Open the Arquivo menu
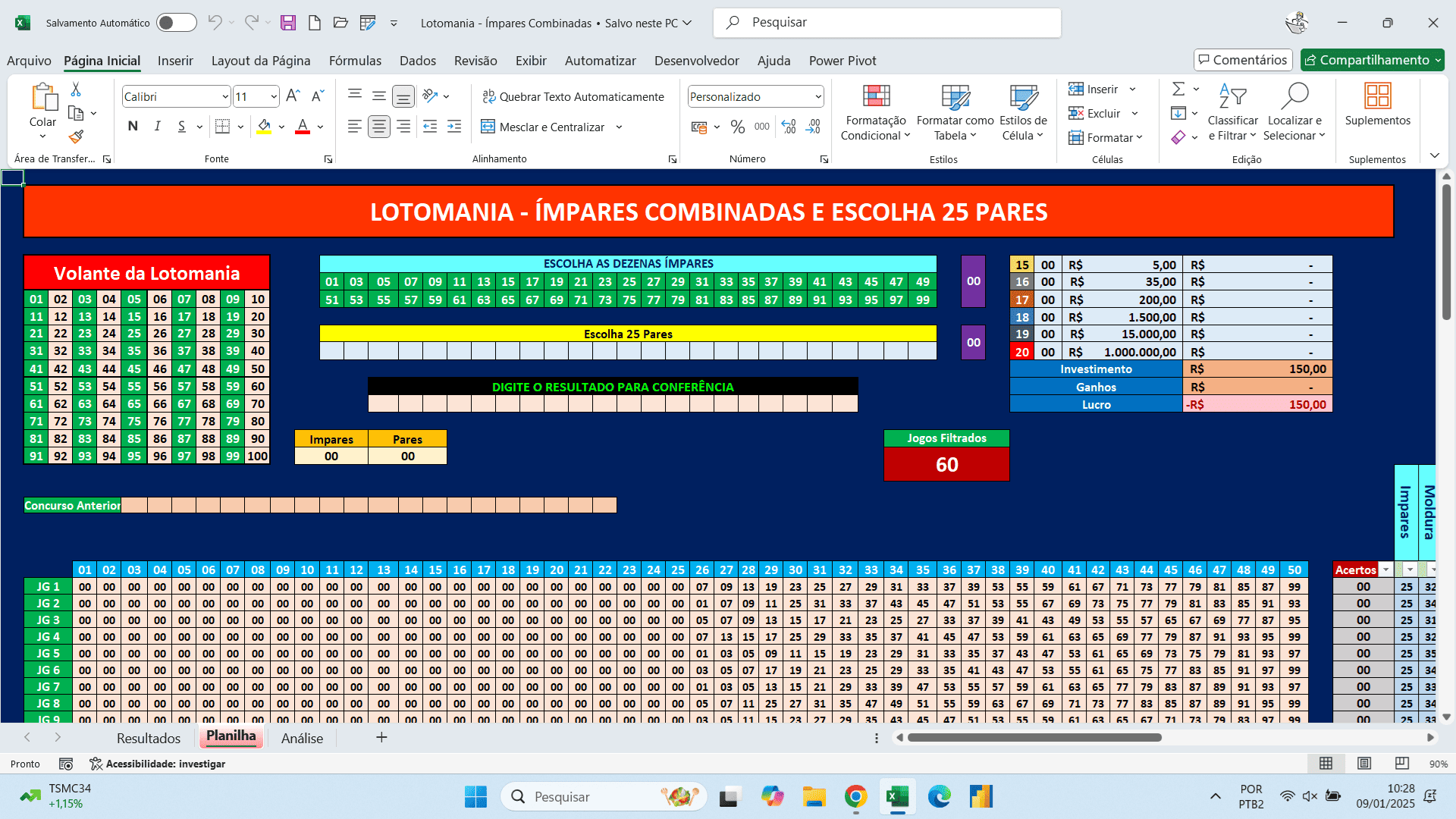The height and width of the screenshot is (819, 1456). click(29, 61)
